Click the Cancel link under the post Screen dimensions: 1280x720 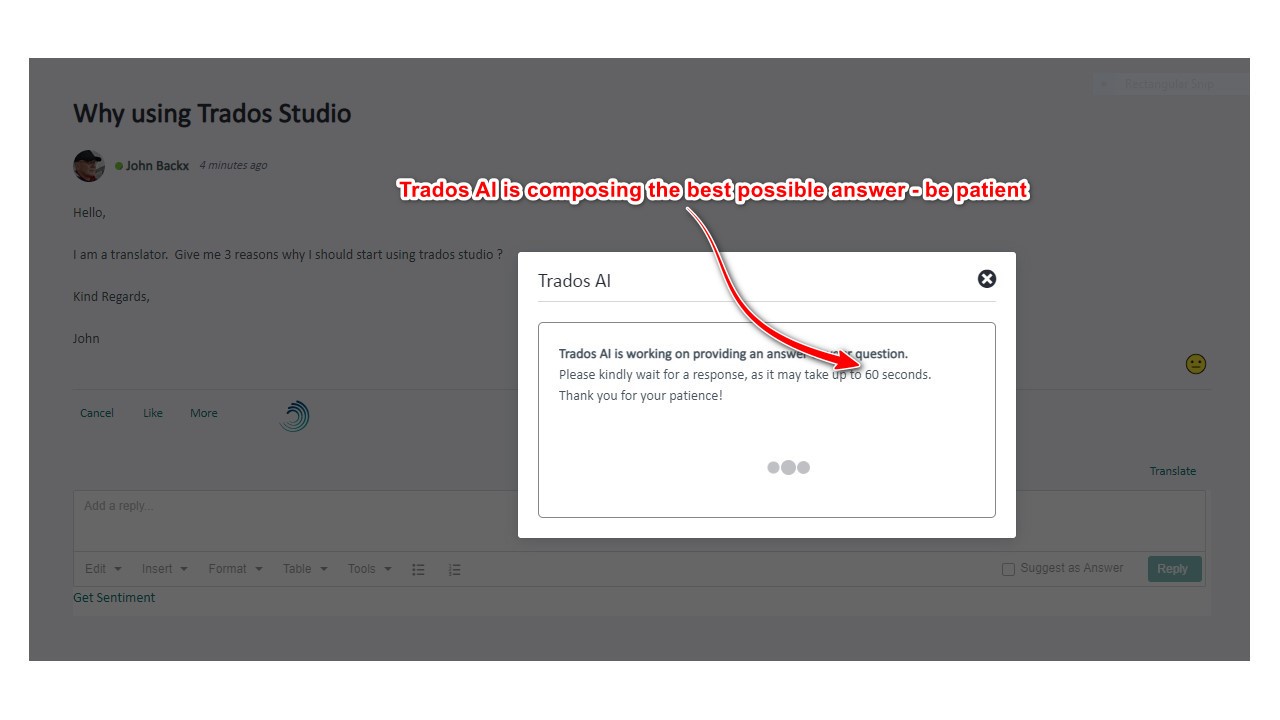pyautogui.click(x=97, y=413)
